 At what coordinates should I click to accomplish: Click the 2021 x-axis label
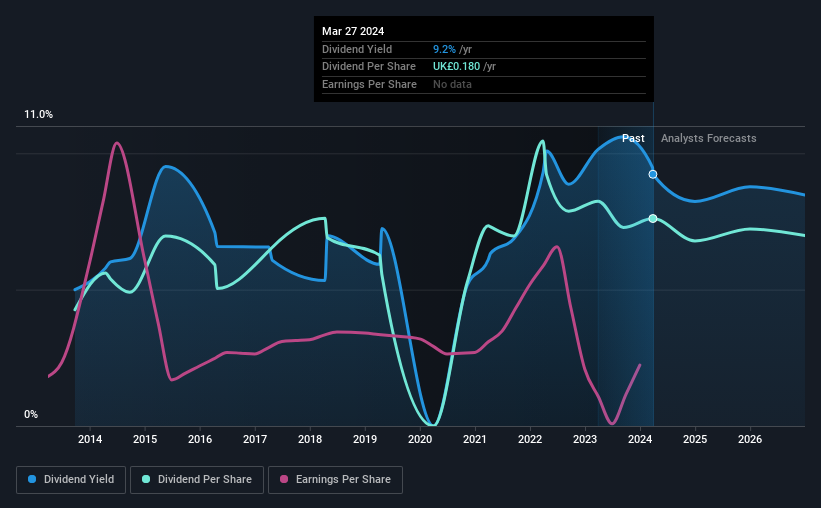pos(475,439)
